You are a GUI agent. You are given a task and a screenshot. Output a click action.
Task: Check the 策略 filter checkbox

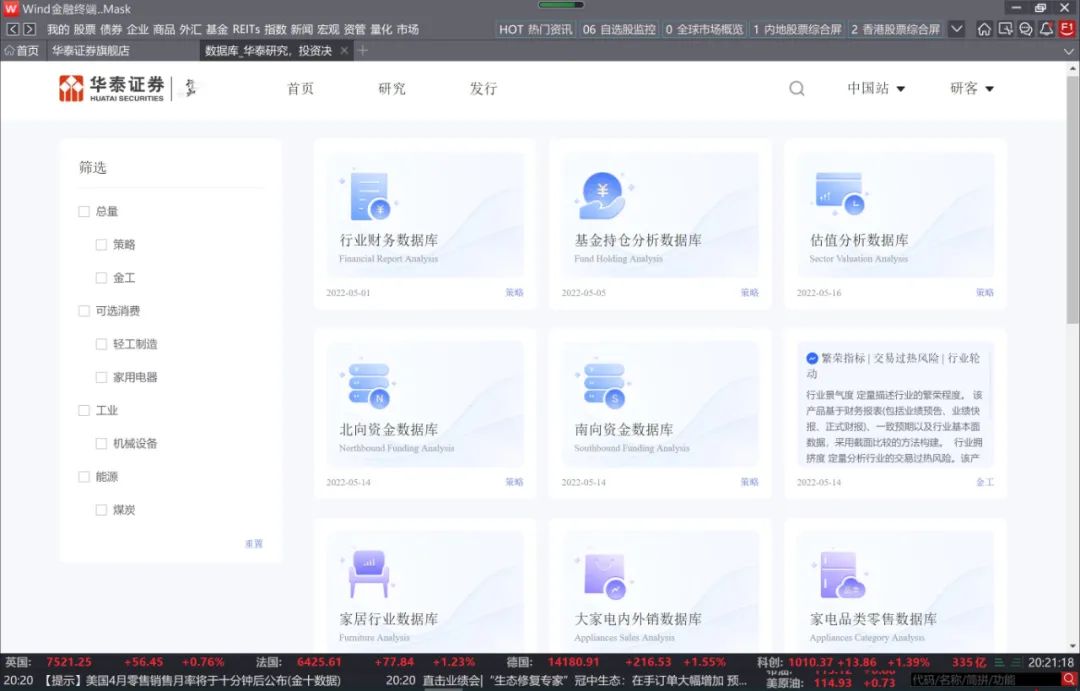point(101,245)
